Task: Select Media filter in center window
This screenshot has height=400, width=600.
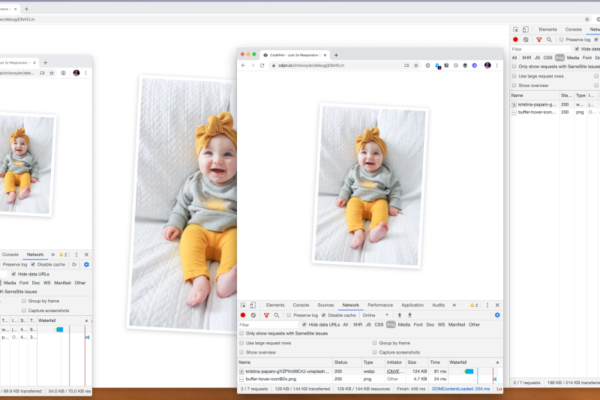Action: [x=404, y=325]
